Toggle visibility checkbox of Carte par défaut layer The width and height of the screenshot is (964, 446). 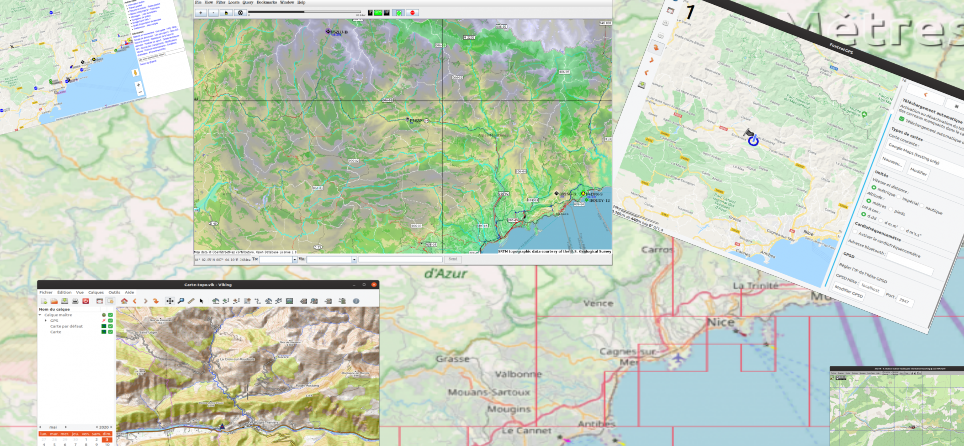point(111,326)
